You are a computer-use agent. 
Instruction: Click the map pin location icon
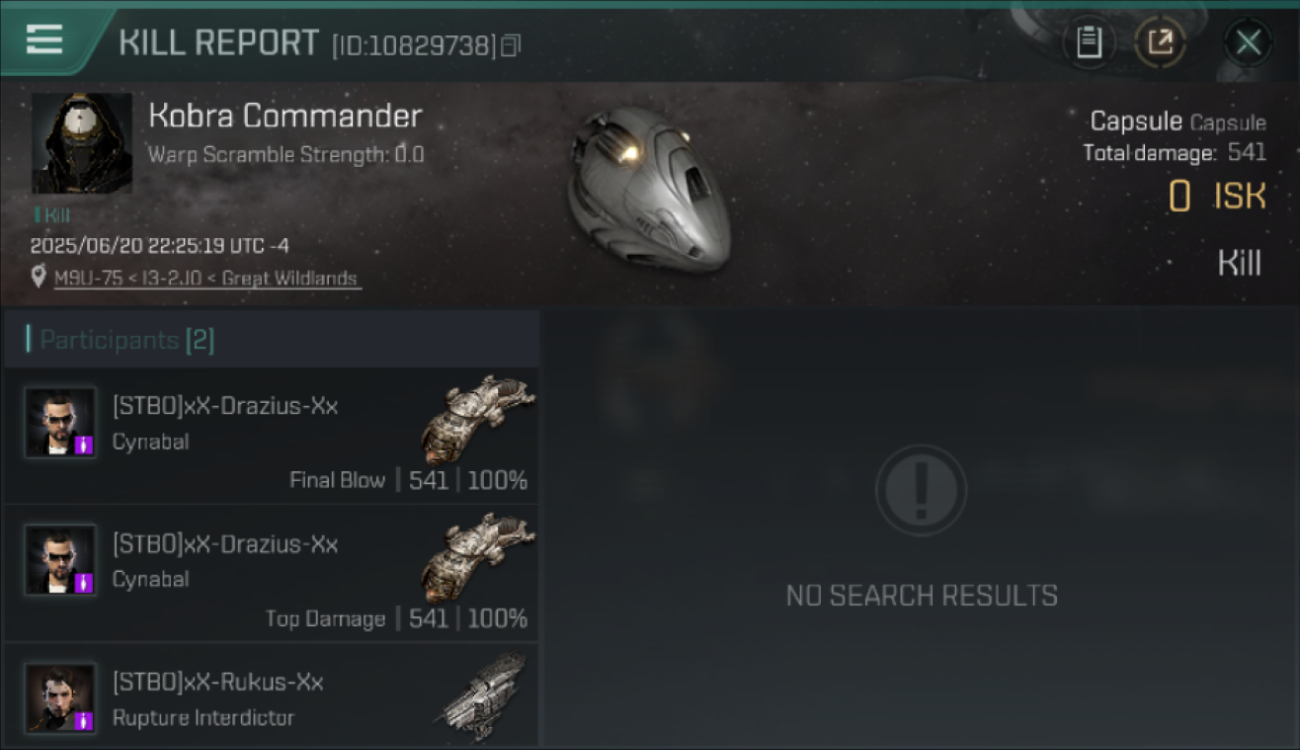tap(39, 277)
